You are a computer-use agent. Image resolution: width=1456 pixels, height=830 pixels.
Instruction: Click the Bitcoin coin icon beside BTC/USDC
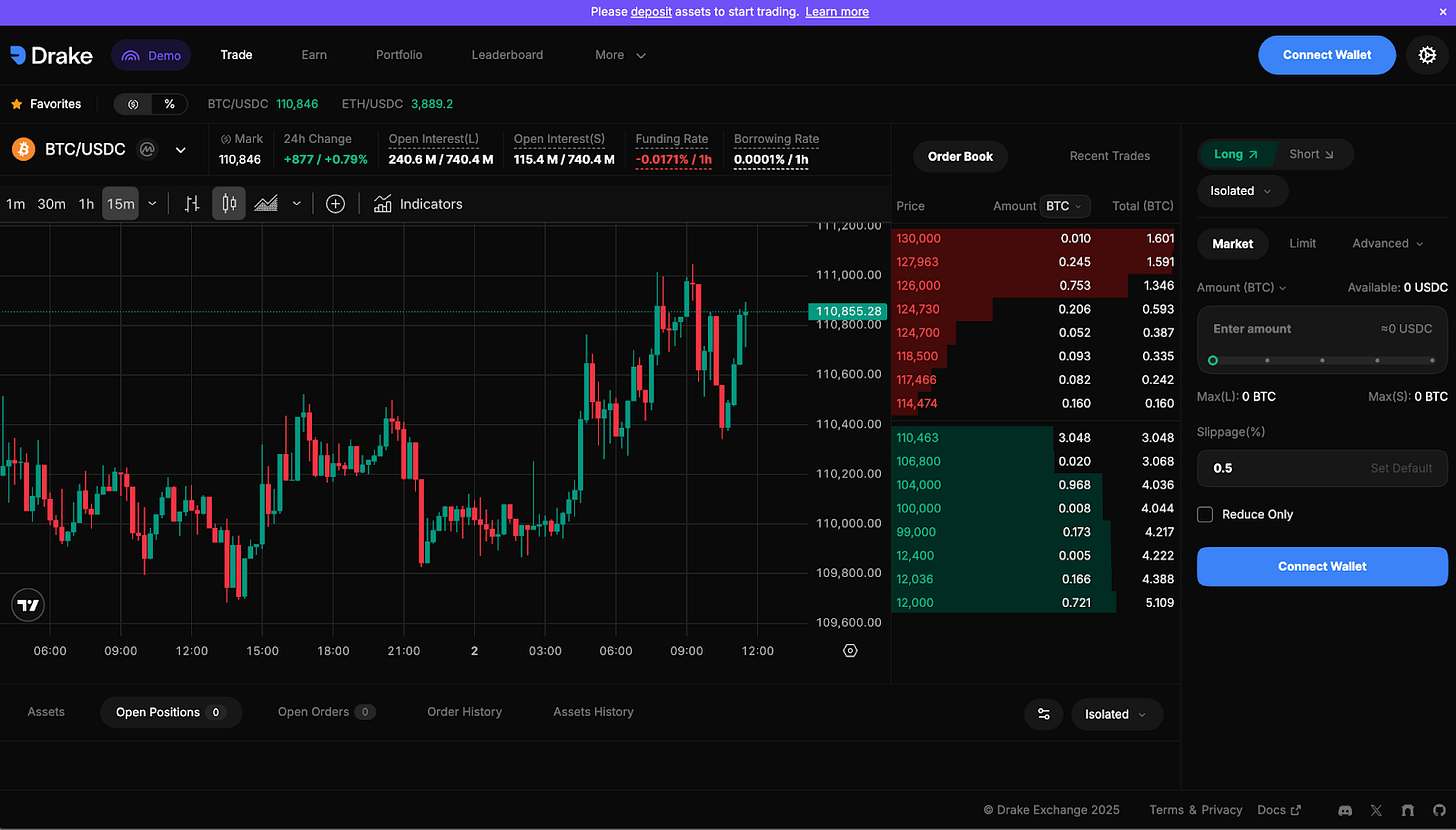pyautogui.click(x=23, y=150)
